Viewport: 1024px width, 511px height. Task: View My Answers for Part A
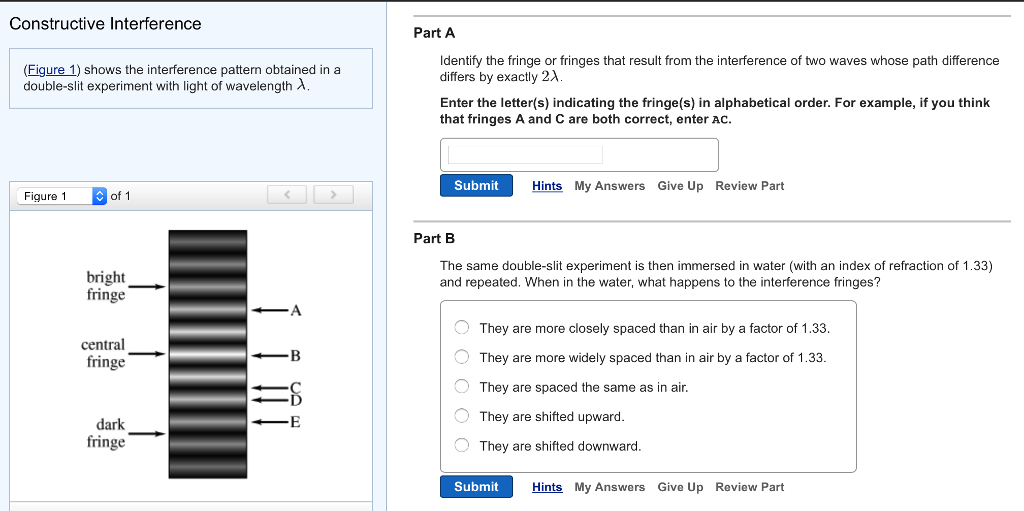[x=609, y=186]
